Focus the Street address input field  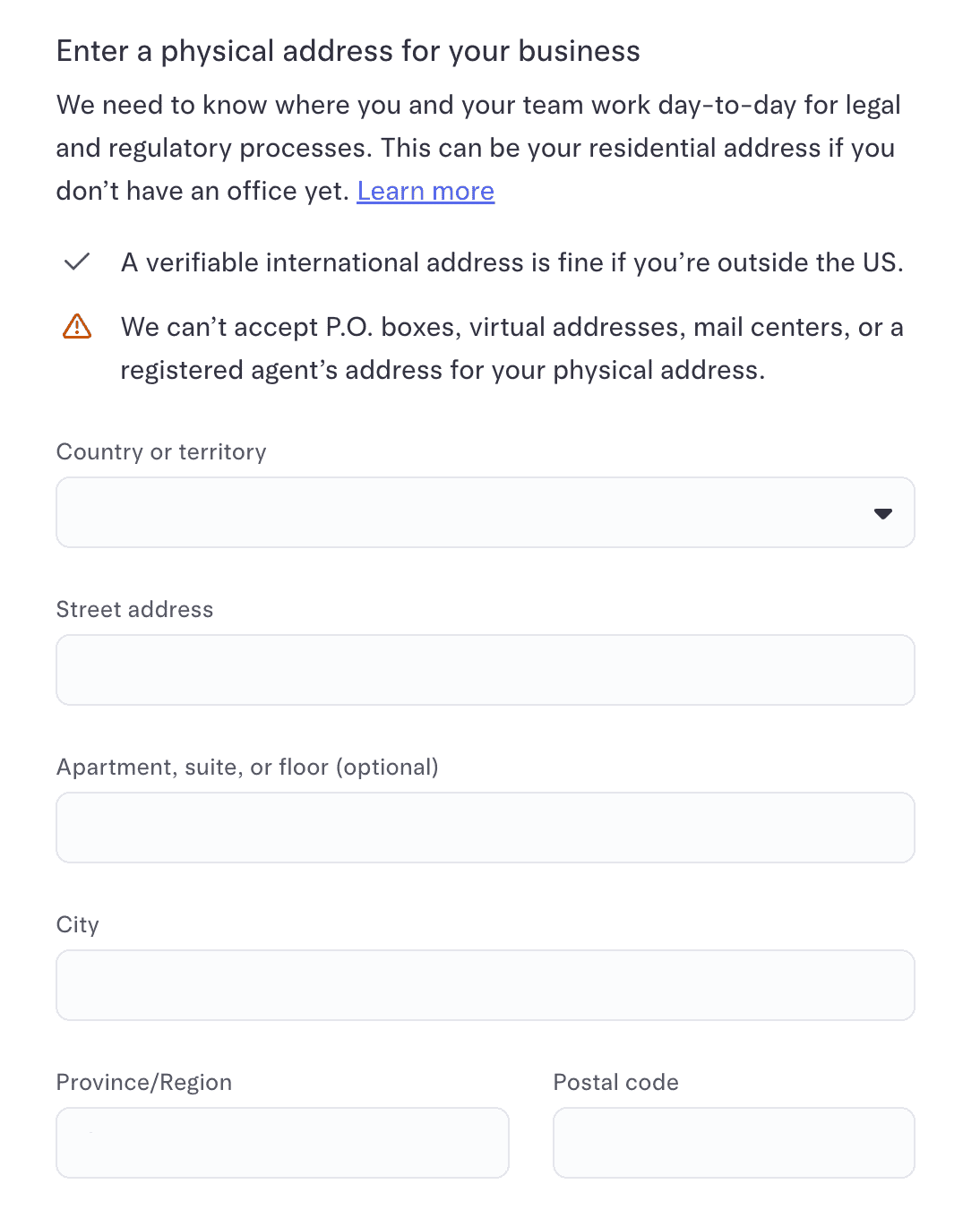(x=485, y=670)
